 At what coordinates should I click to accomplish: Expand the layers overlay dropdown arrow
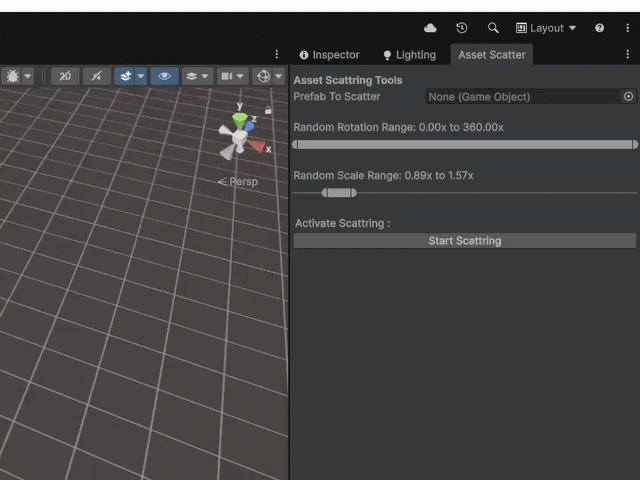click(205, 76)
